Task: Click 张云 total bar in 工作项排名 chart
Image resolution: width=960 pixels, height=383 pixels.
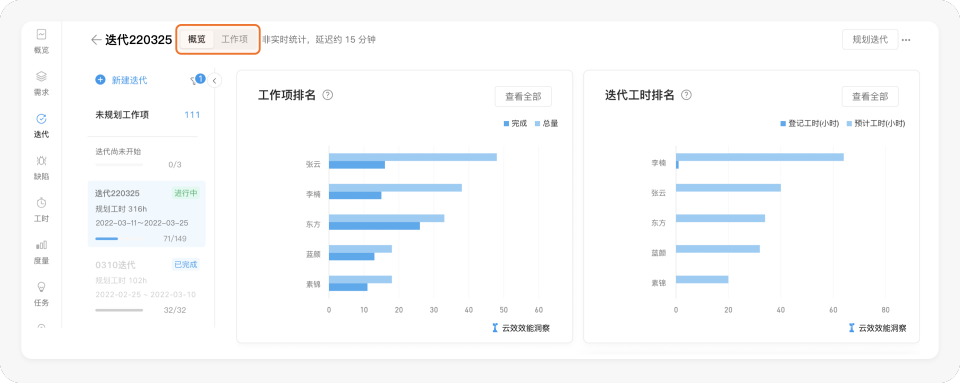Action: [x=413, y=157]
